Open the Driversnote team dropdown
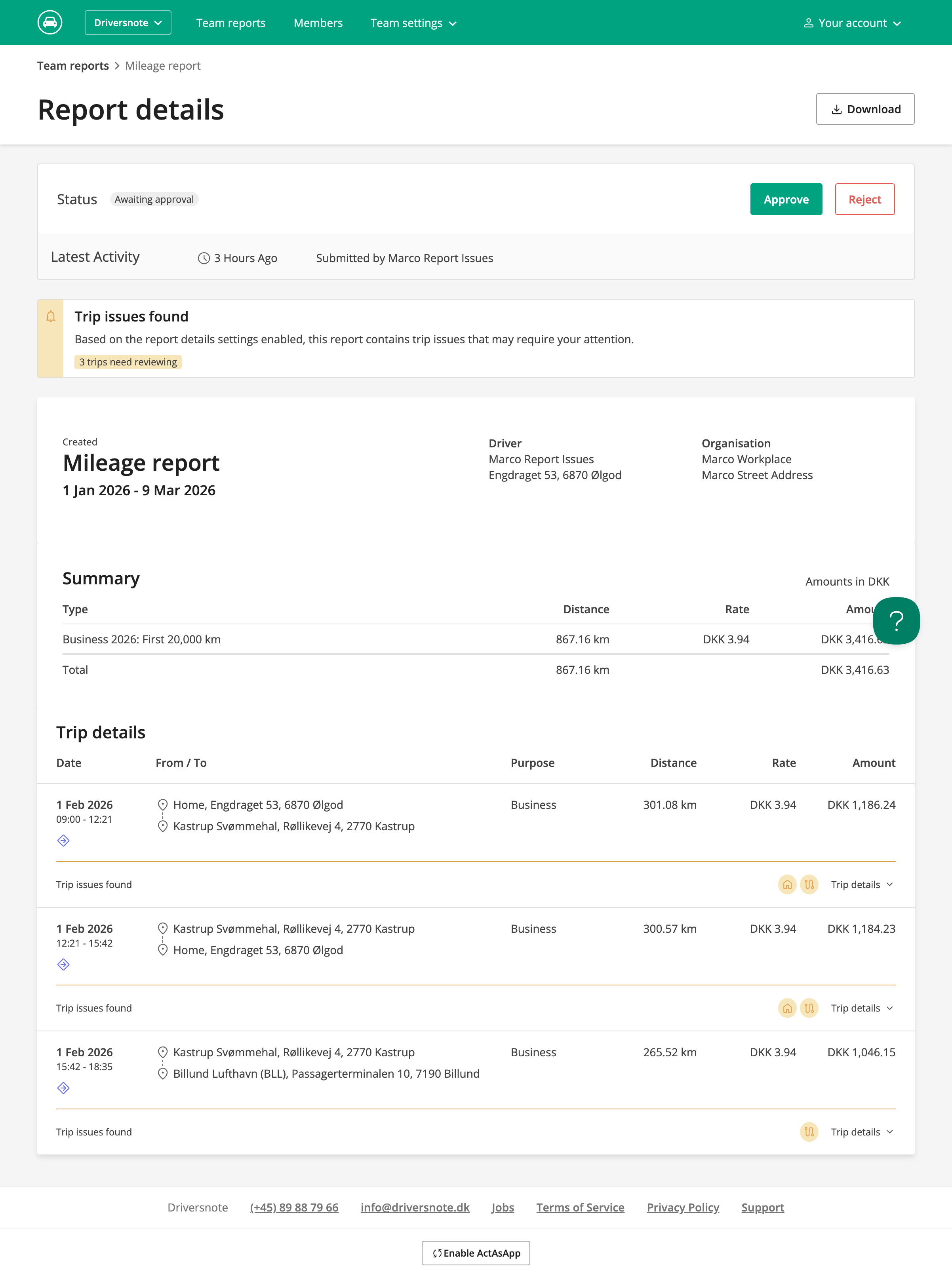 (128, 23)
